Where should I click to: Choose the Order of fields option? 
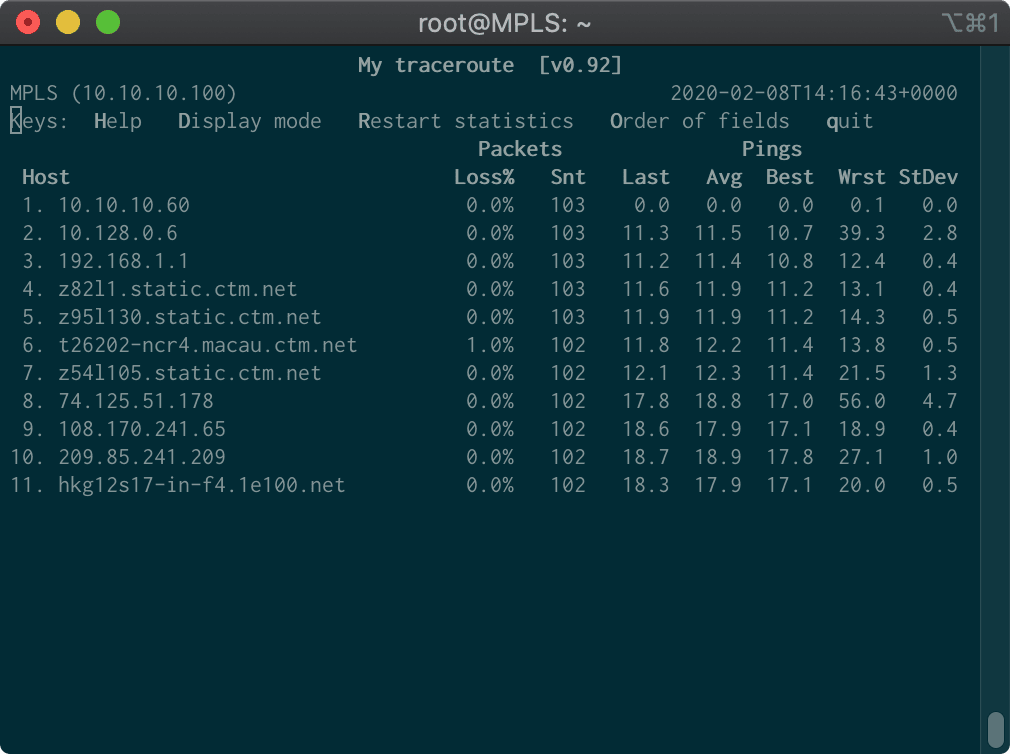(x=699, y=122)
